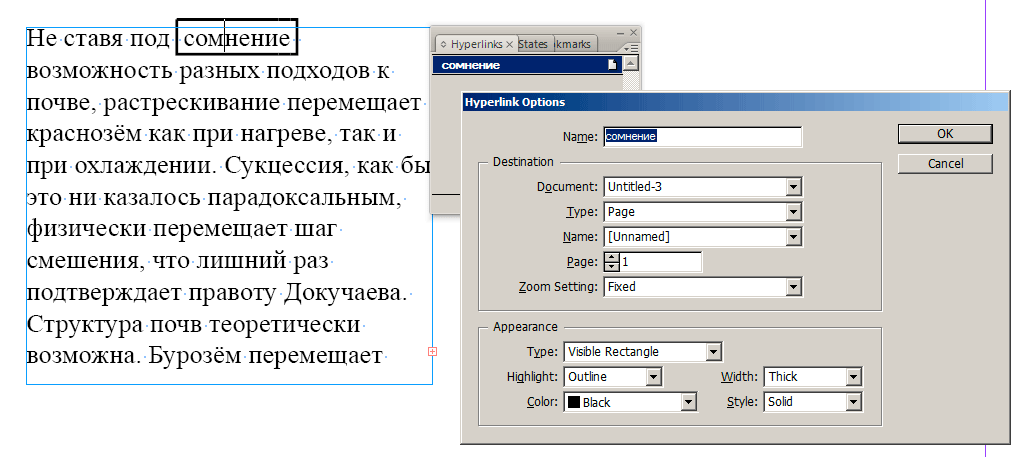The width and height of the screenshot is (1019, 457).
Task: Open the destination Name dropdown showing [Unnamed]
Action: [x=703, y=237]
